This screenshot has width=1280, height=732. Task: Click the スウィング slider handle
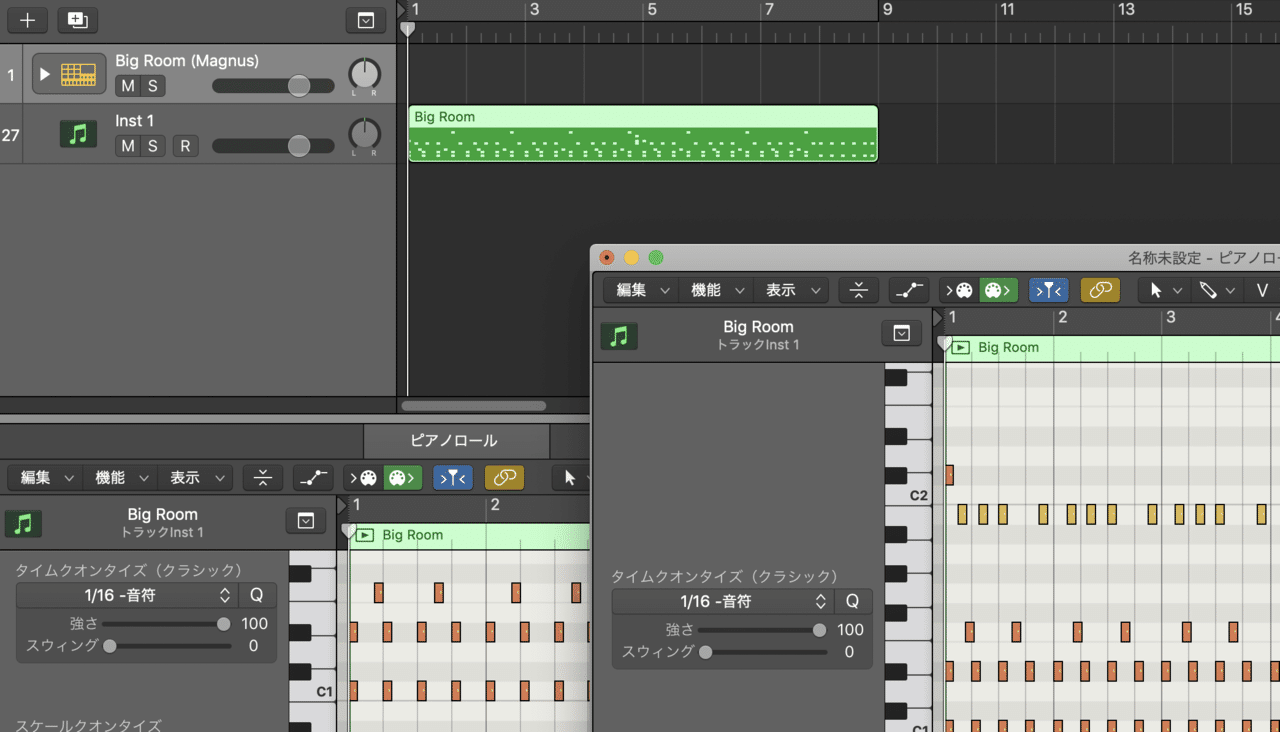(x=706, y=651)
